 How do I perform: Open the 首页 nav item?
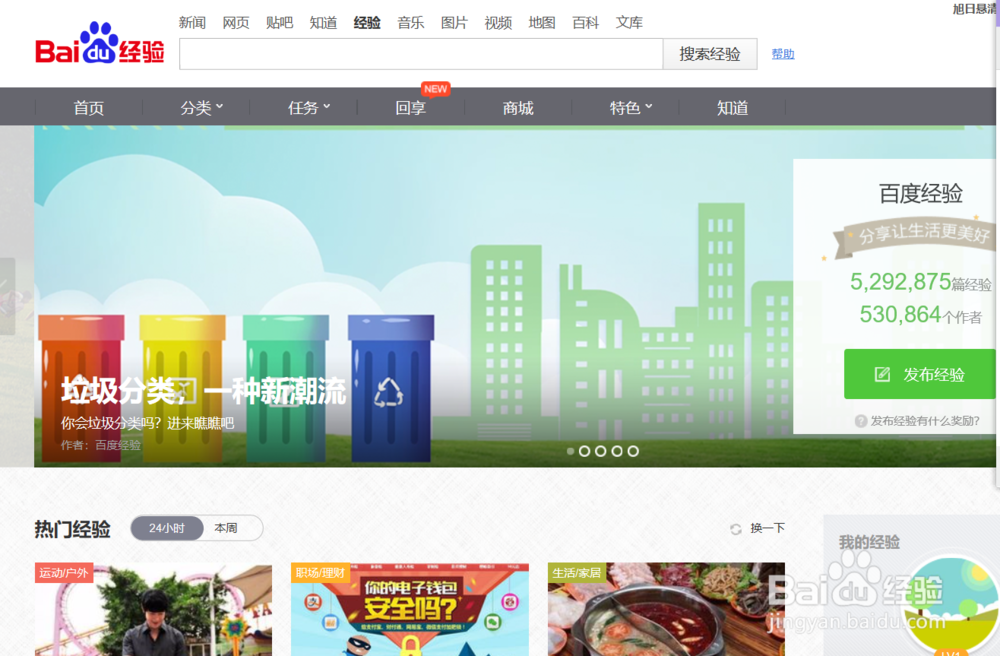coord(89,108)
